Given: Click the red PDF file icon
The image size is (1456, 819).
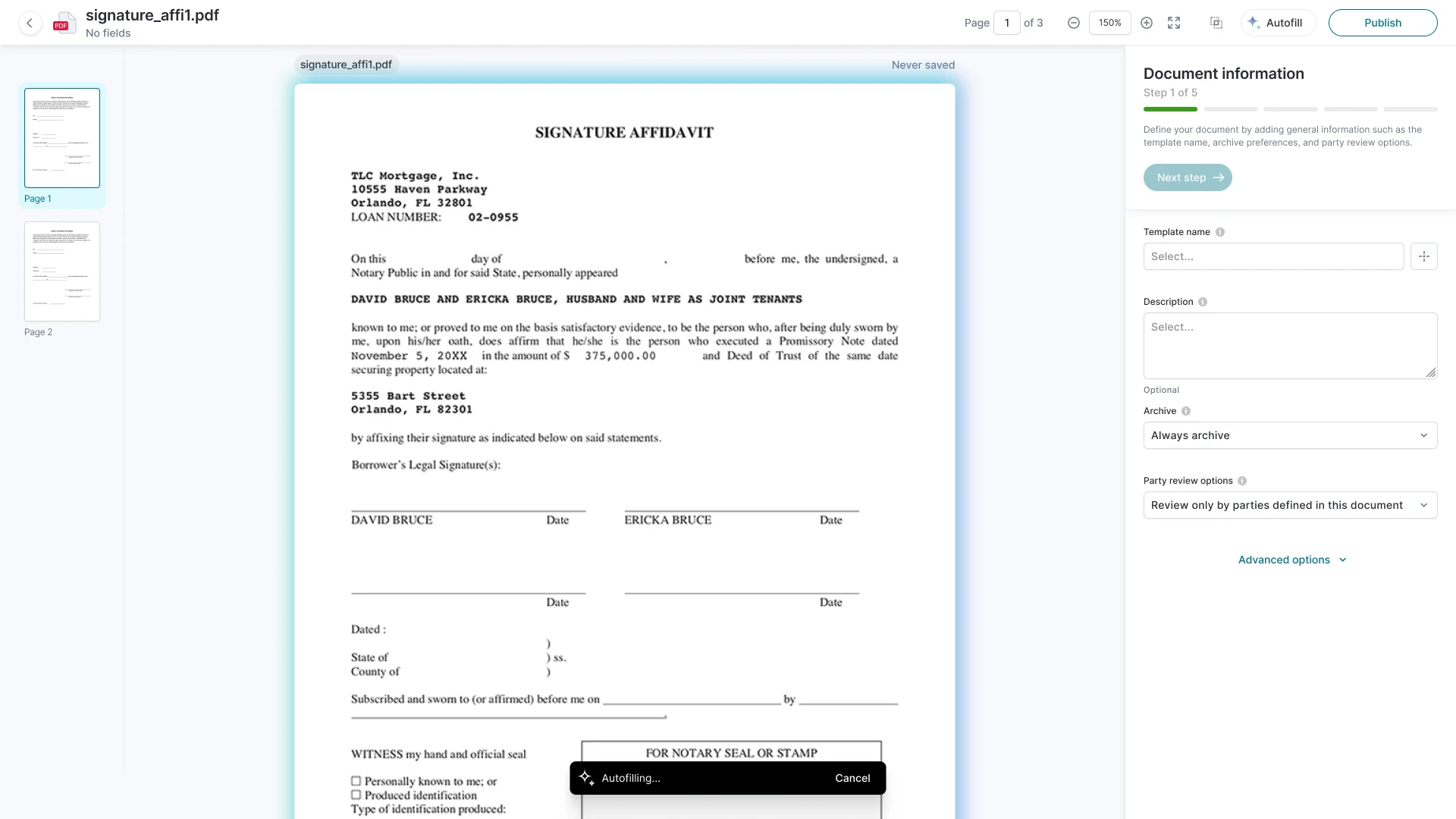Looking at the screenshot, I should coord(64,24).
